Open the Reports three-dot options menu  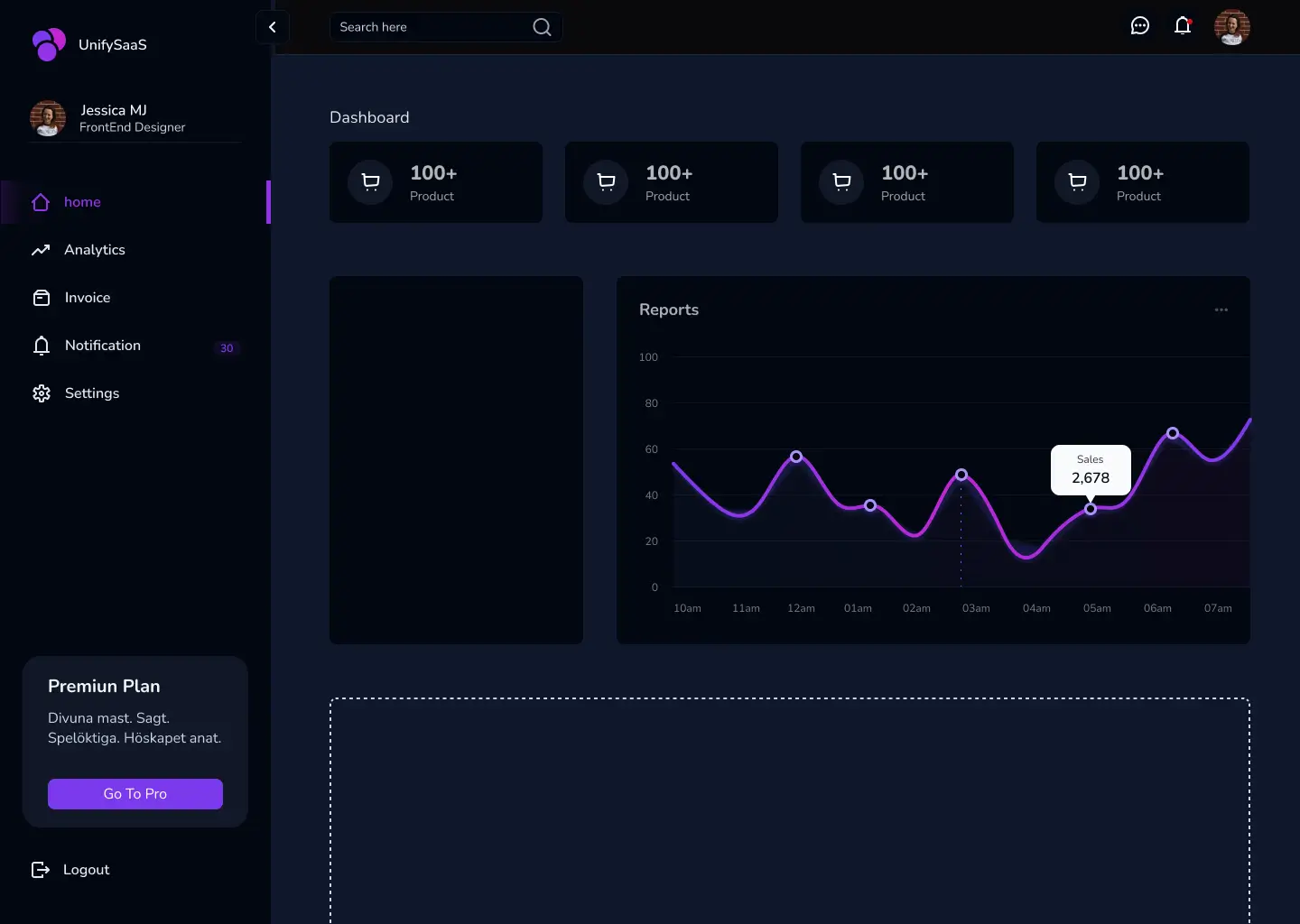click(x=1221, y=310)
